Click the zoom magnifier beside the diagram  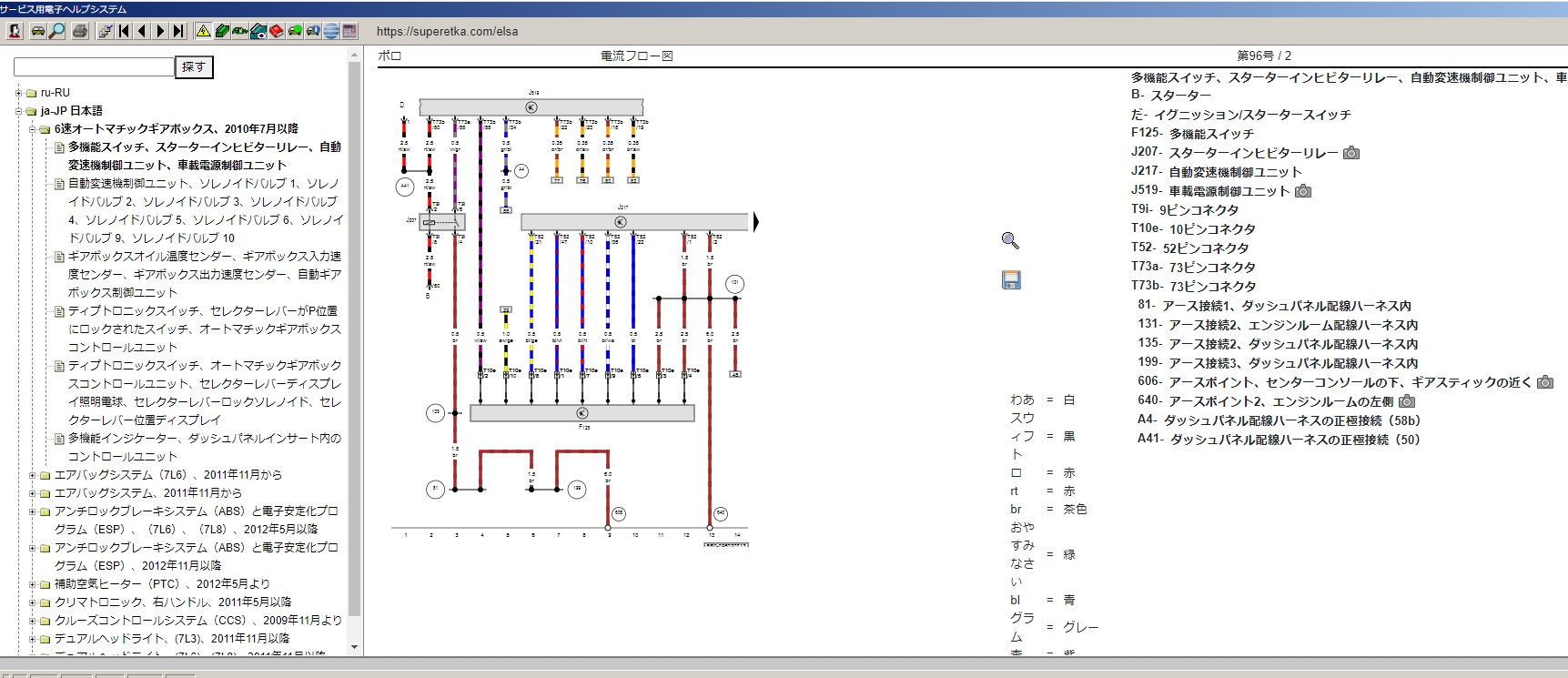pyautogui.click(x=1010, y=240)
